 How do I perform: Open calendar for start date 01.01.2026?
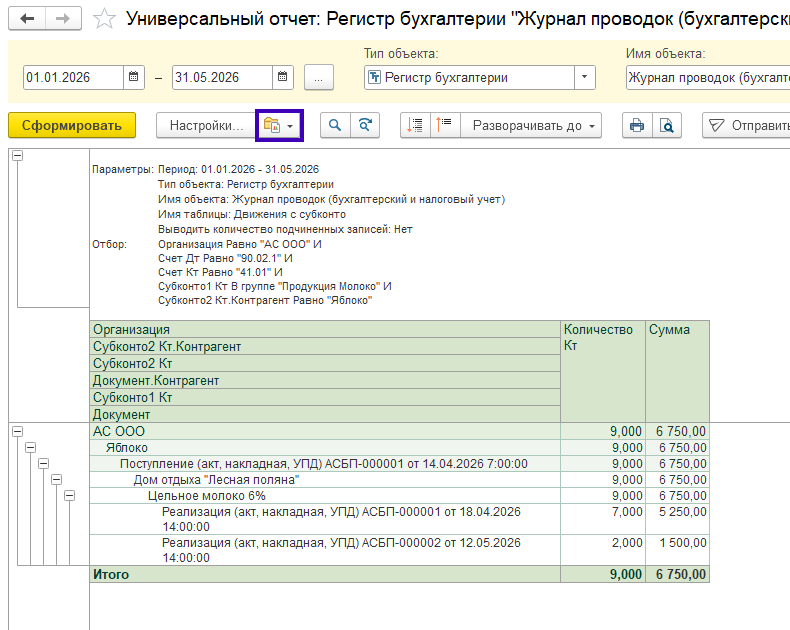click(x=134, y=77)
